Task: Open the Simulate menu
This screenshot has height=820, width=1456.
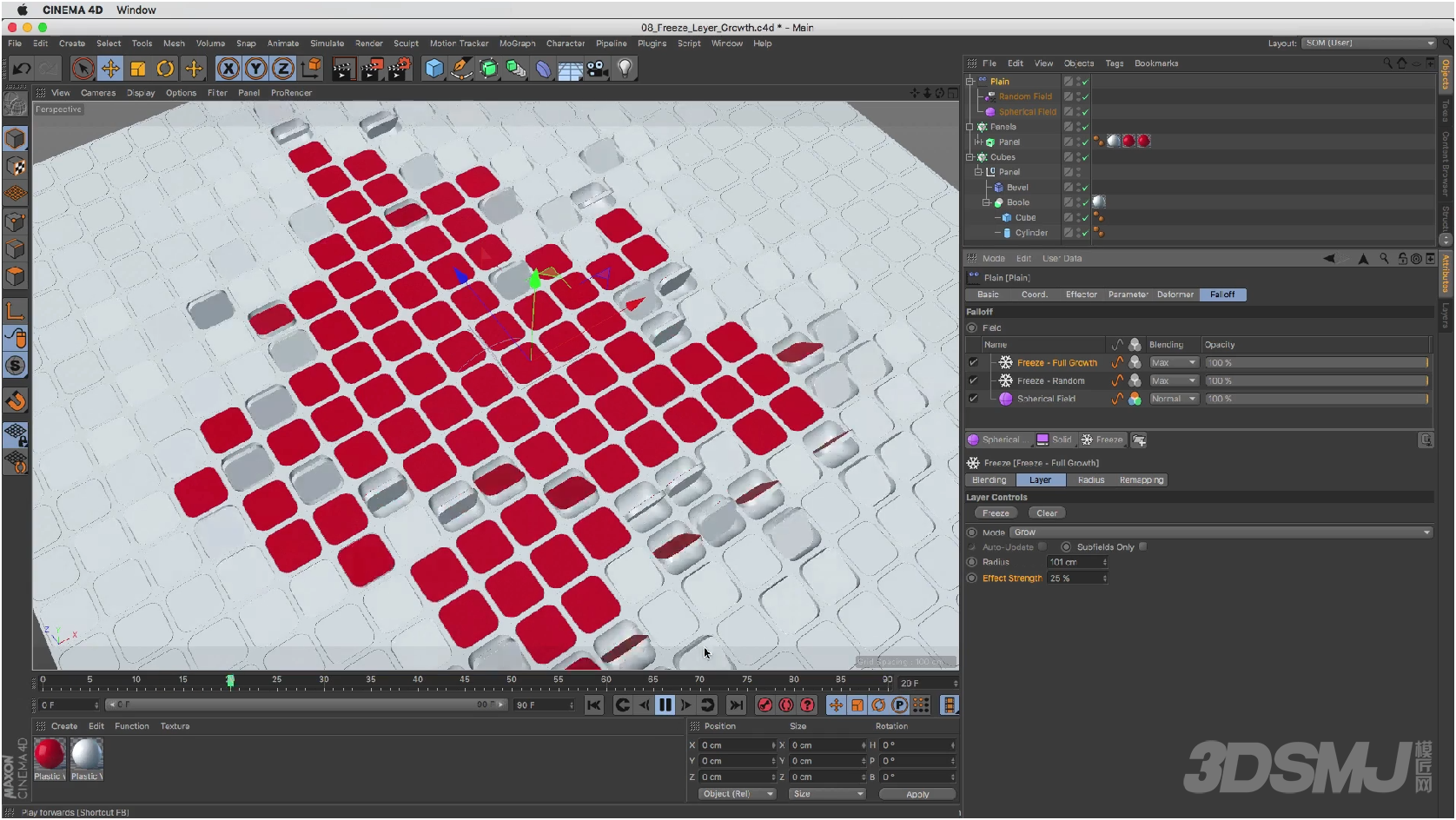Action: click(x=327, y=43)
